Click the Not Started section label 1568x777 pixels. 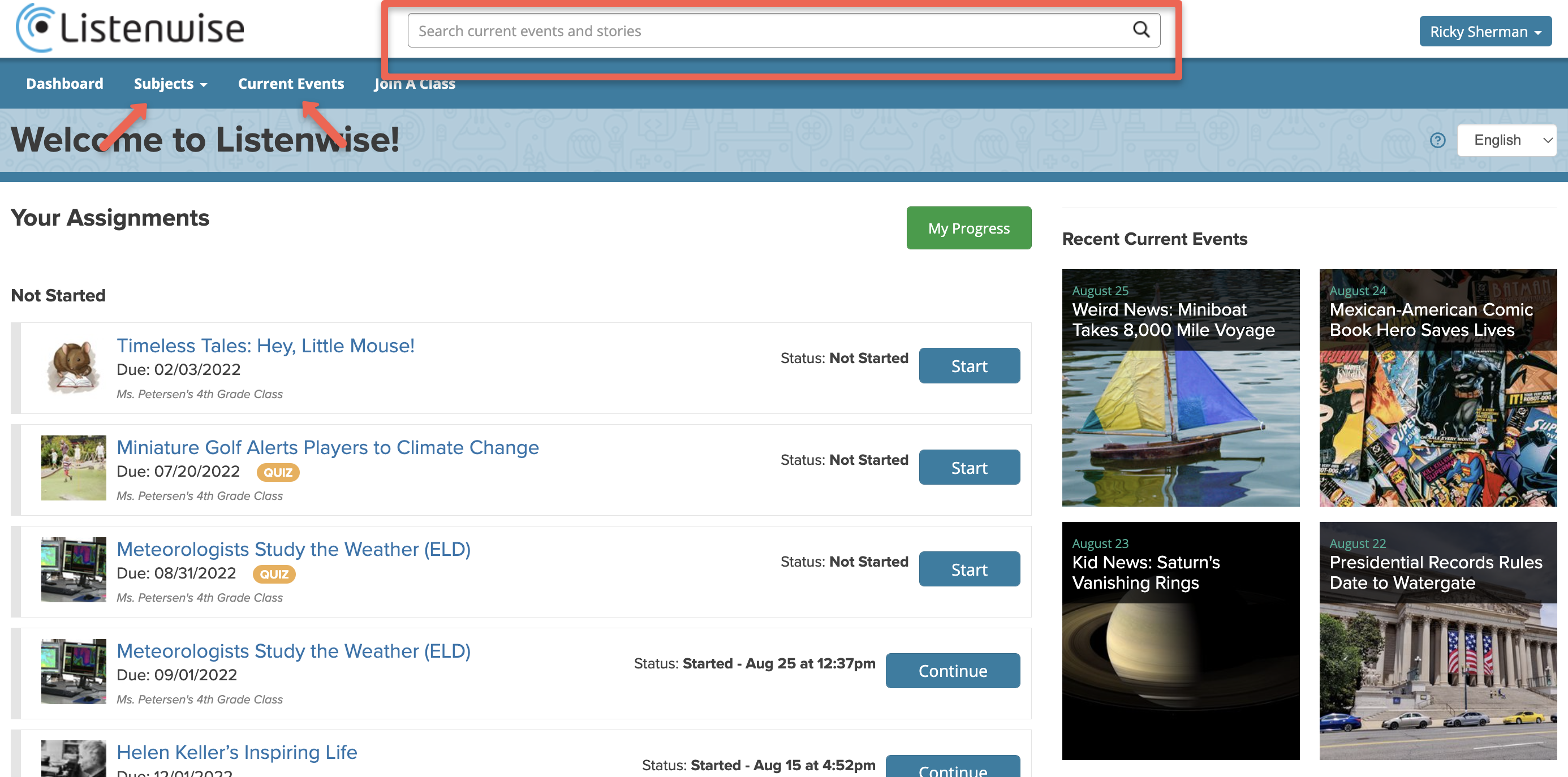point(58,295)
